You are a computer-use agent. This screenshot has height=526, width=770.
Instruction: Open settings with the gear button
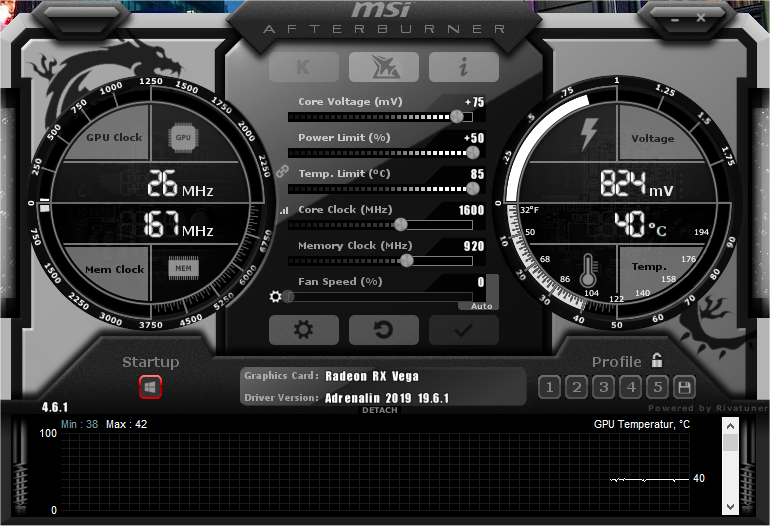click(304, 330)
